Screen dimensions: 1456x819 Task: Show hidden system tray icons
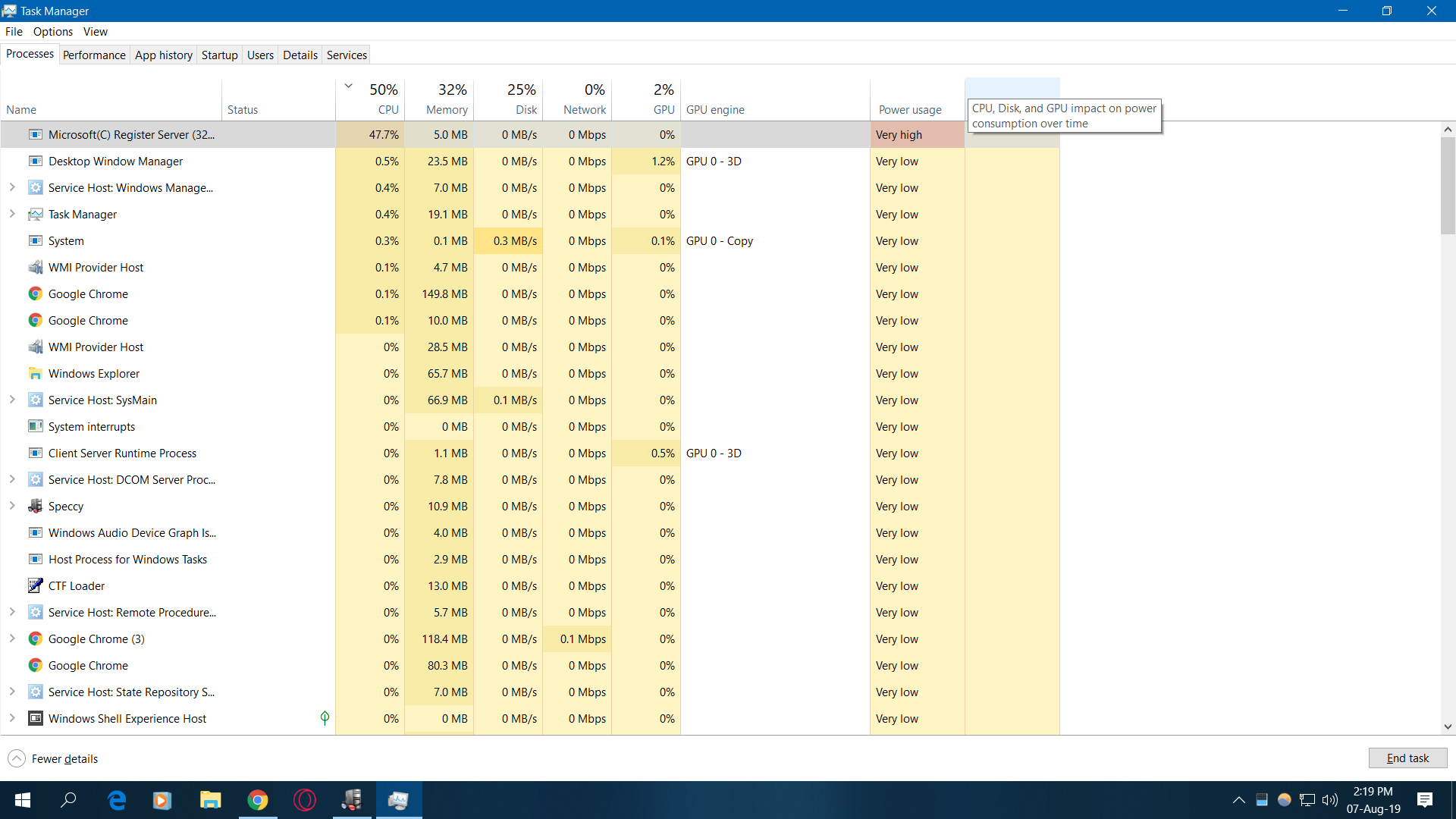pos(1238,800)
